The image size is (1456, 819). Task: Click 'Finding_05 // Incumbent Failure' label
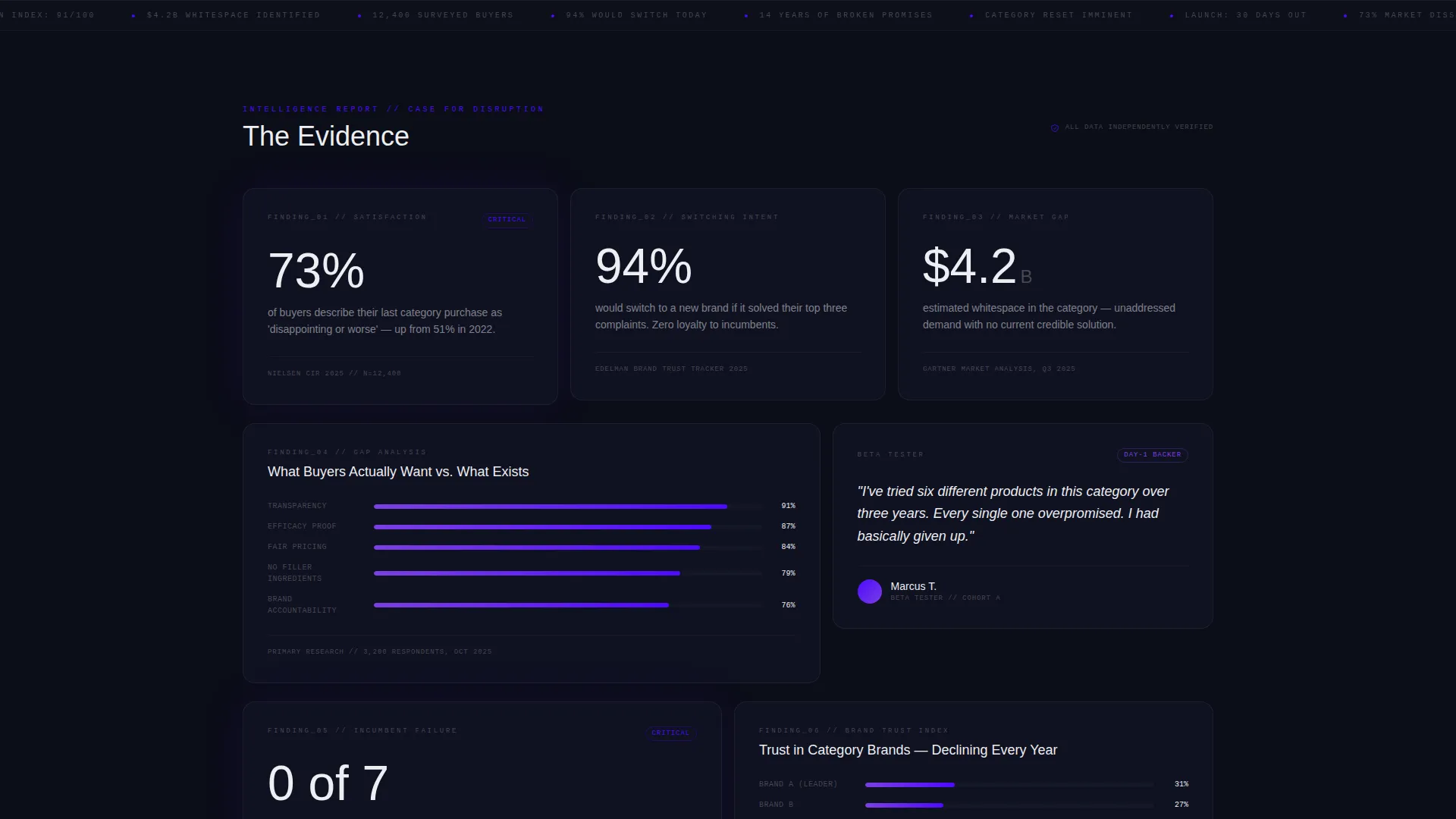pyautogui.click(x=362, y=730)
